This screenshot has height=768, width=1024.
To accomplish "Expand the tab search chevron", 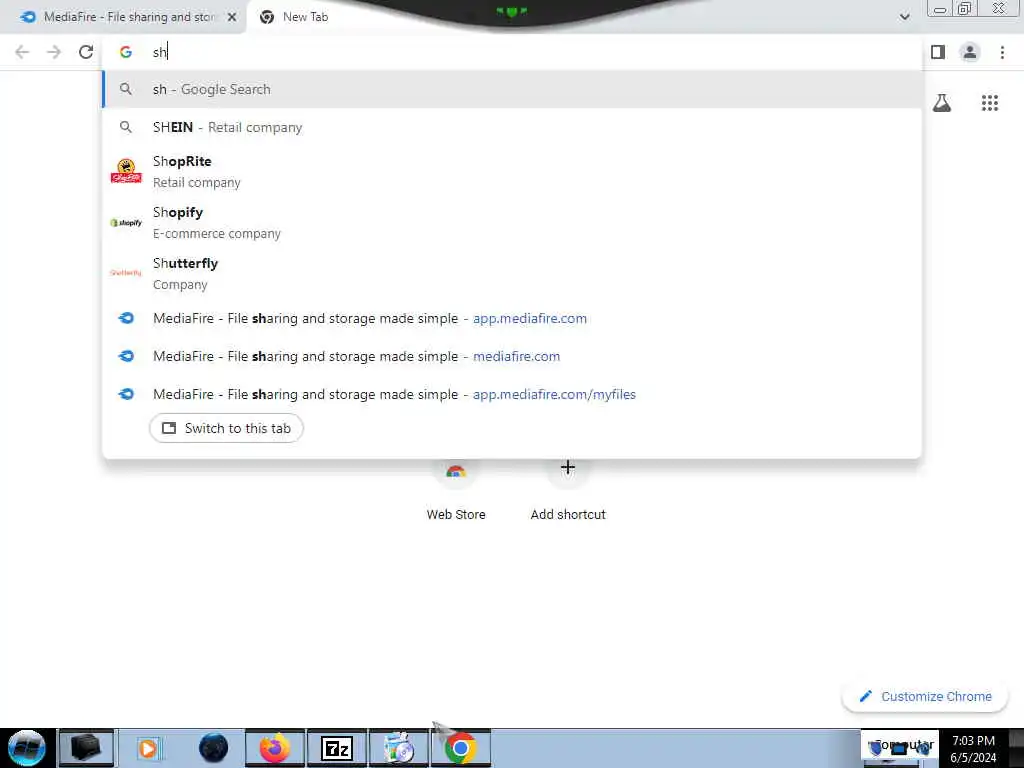I will (904, 17).
